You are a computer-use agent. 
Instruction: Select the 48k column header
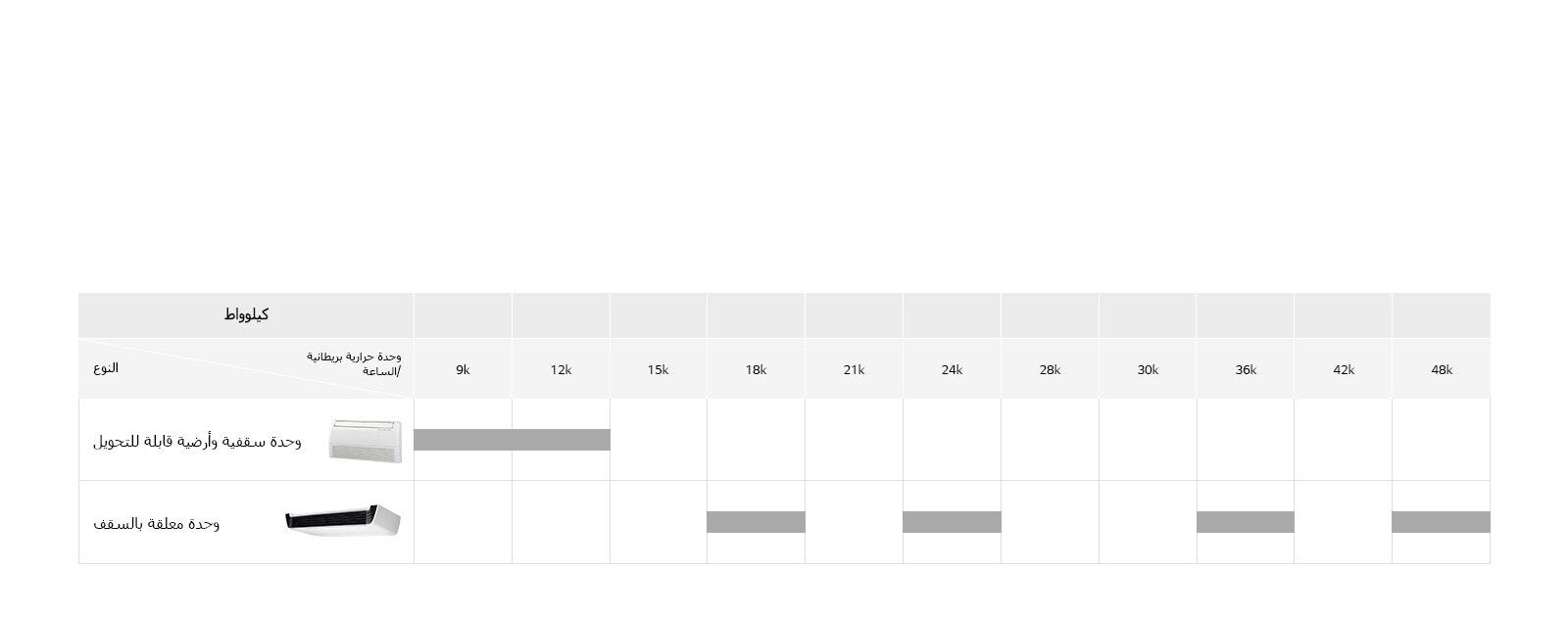[x=1442, y=369]
